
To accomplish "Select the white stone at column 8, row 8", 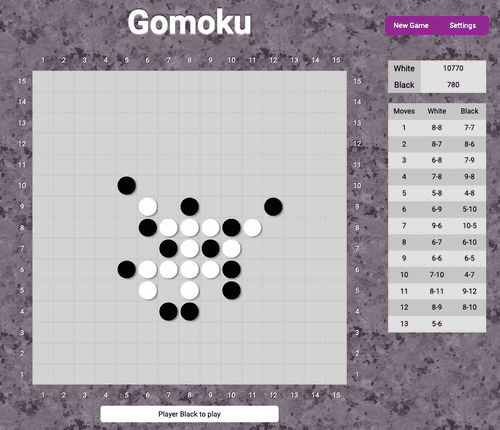I will [x=190, y=228].
